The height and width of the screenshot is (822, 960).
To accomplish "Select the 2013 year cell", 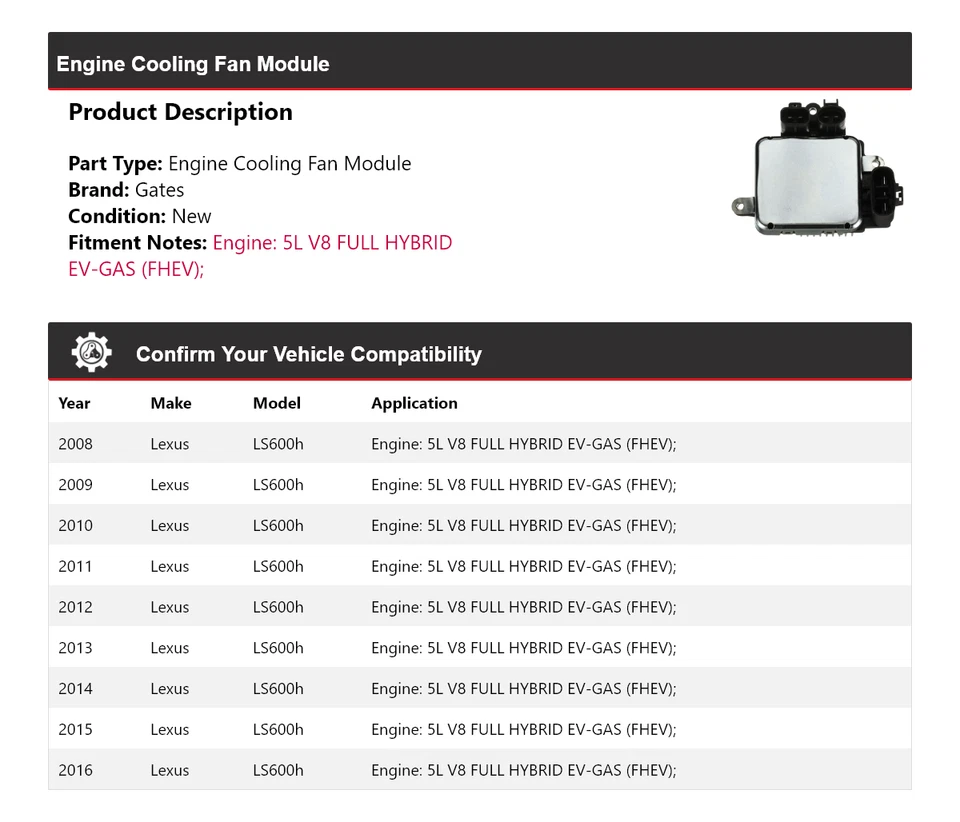I will (x=75, y=648).
